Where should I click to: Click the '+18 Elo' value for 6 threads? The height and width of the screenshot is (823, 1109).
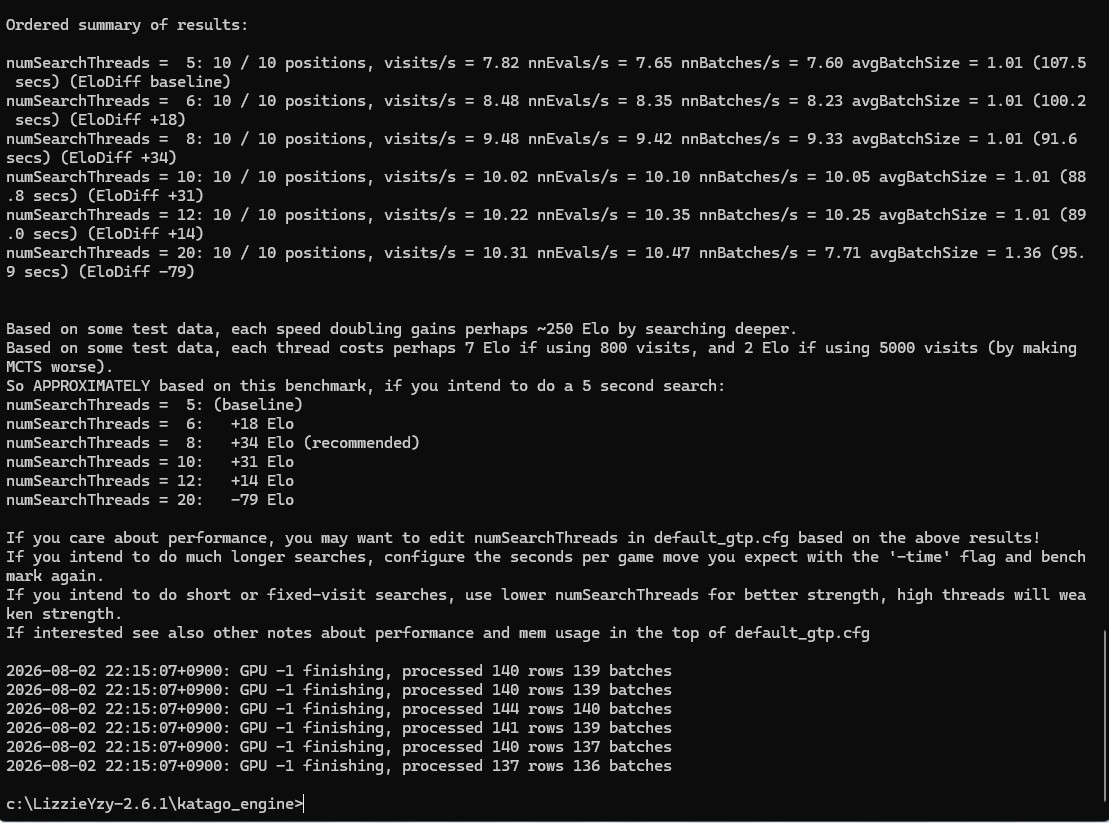point(262,424)
